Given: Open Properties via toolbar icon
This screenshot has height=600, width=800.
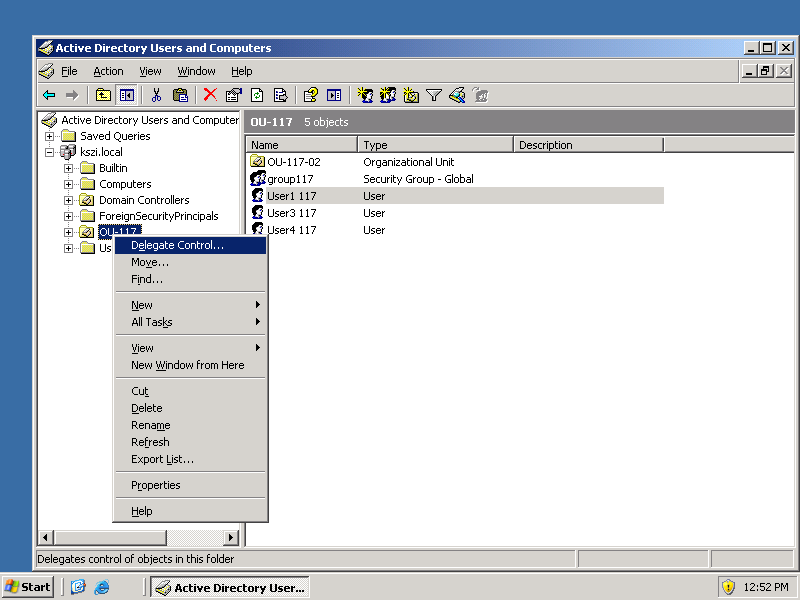Looking at the screenshot, I should tap(234, 95).
